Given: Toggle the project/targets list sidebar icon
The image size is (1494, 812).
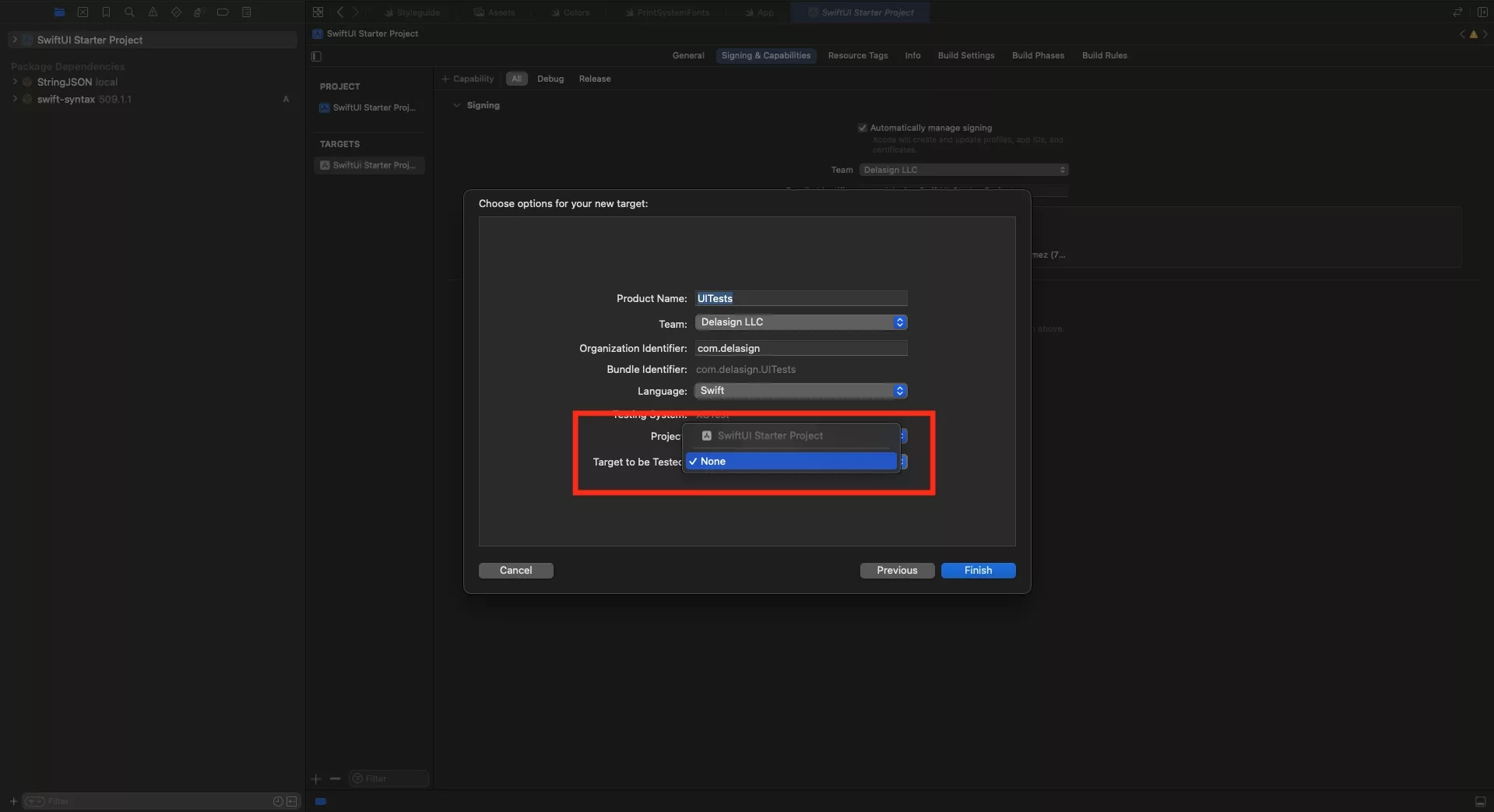Looking at the screenshot, I should click(316, 56).
